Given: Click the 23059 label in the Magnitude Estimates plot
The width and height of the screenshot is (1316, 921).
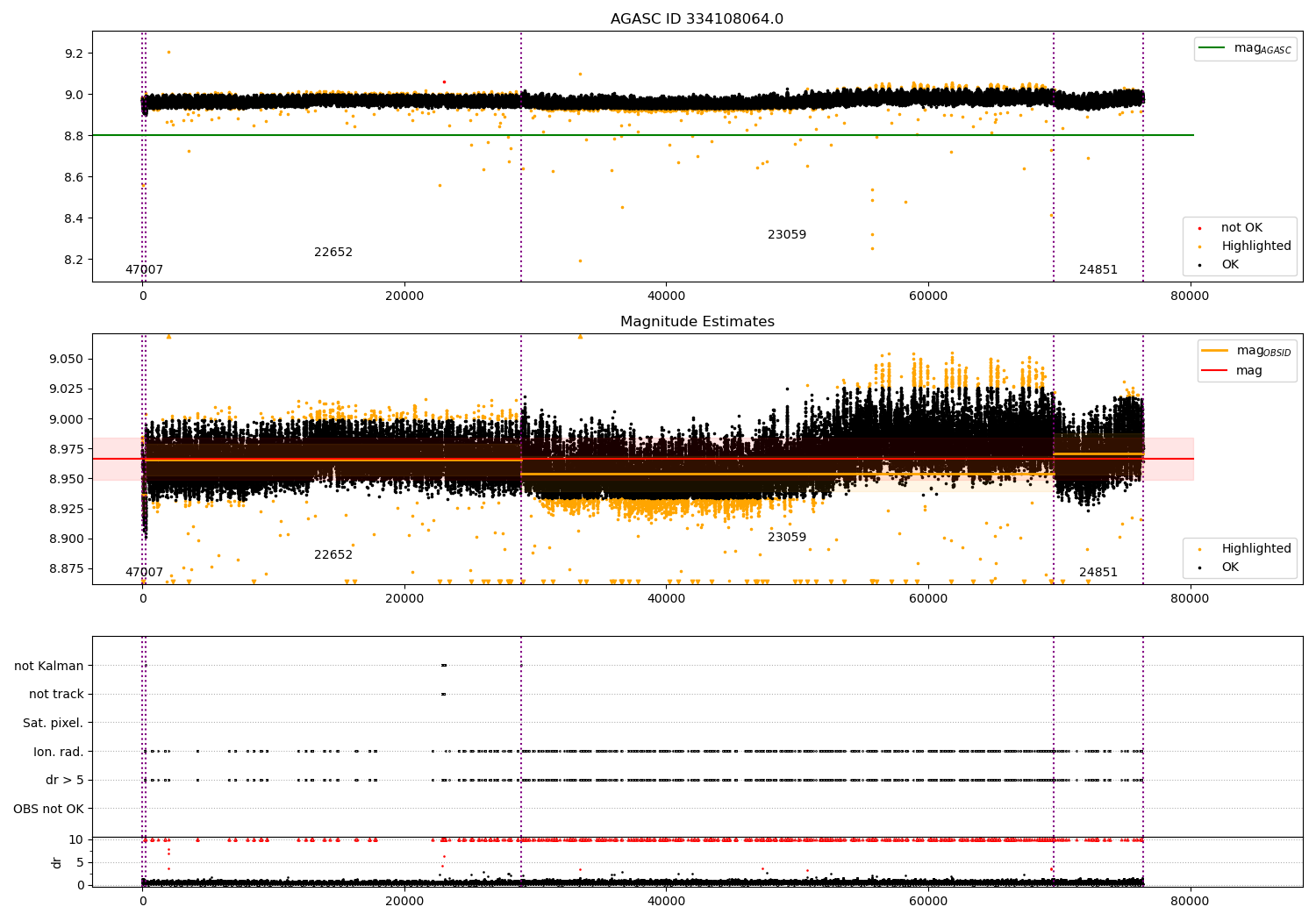Looking at the screenshot, I should 787,538.
